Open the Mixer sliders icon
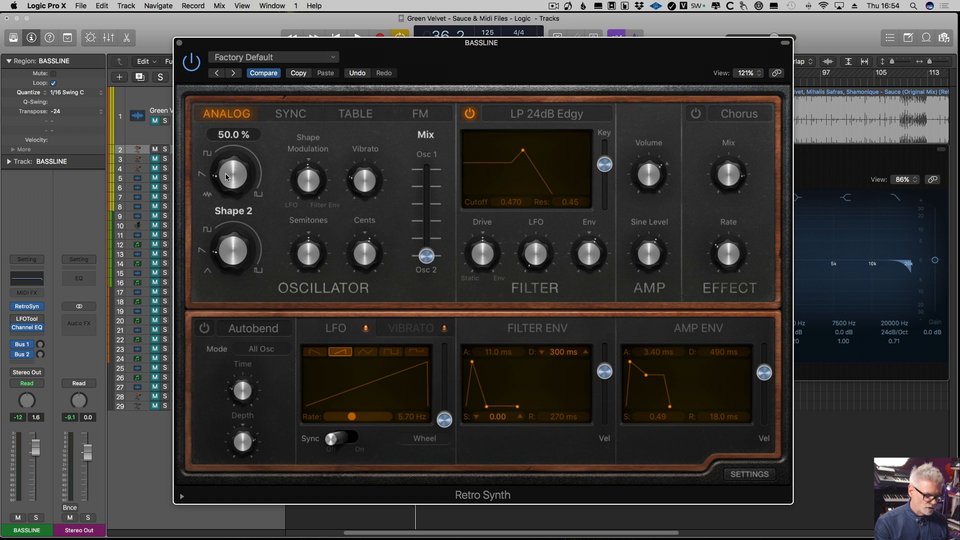The image size is (960, 540). pyautogui.click(x=108, y=37)
